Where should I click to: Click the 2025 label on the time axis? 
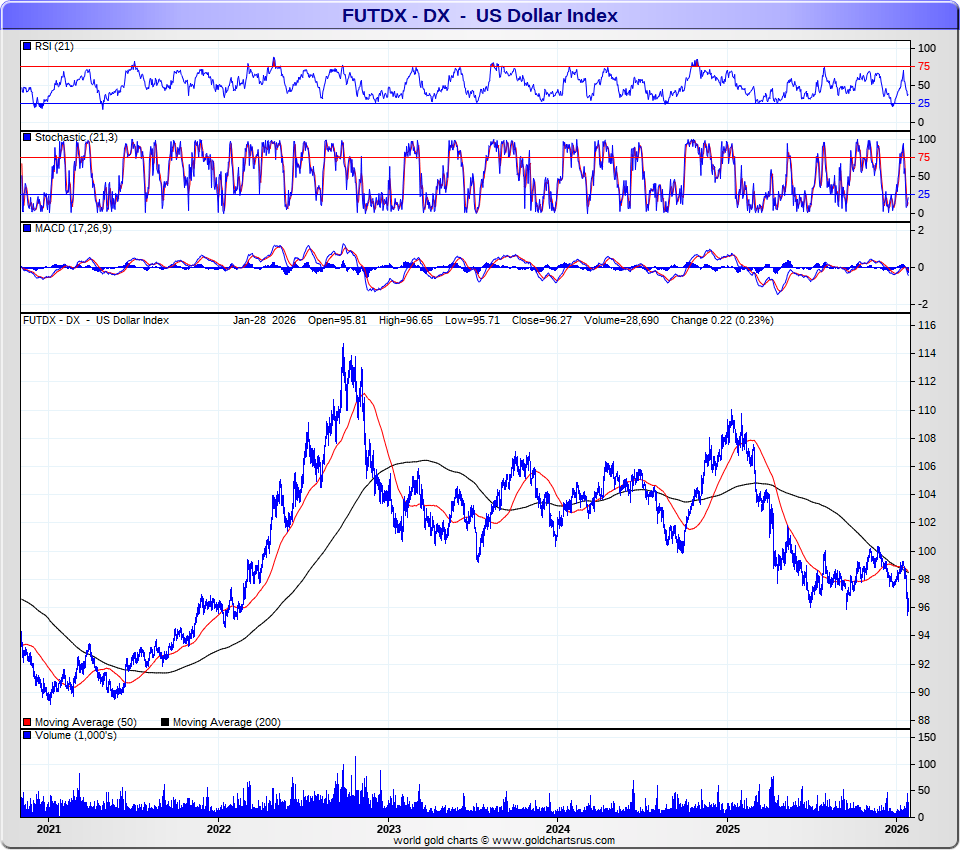click(728, 829)
